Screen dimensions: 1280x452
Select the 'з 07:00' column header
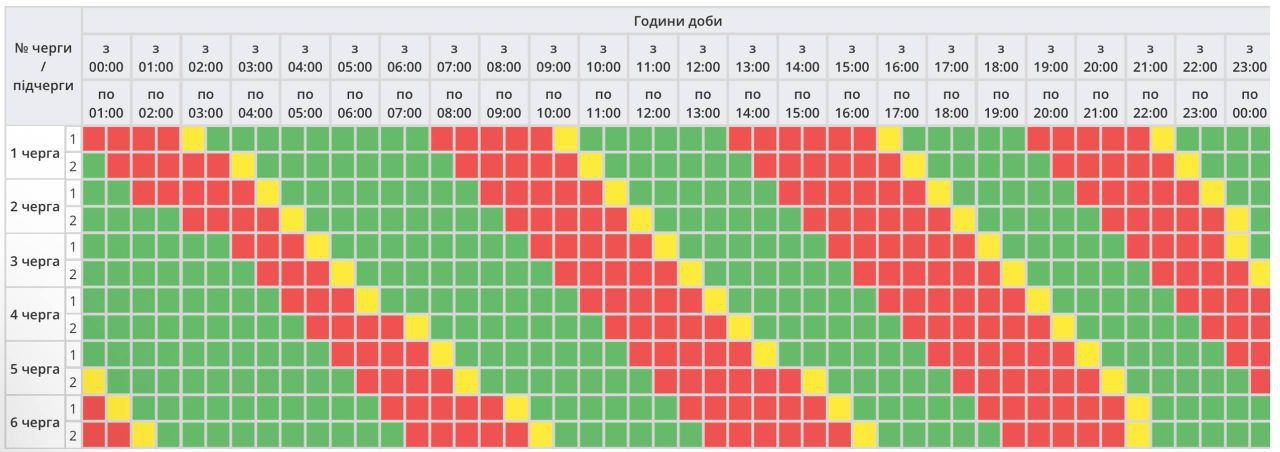pyautogui.click(x=454, y=57)
